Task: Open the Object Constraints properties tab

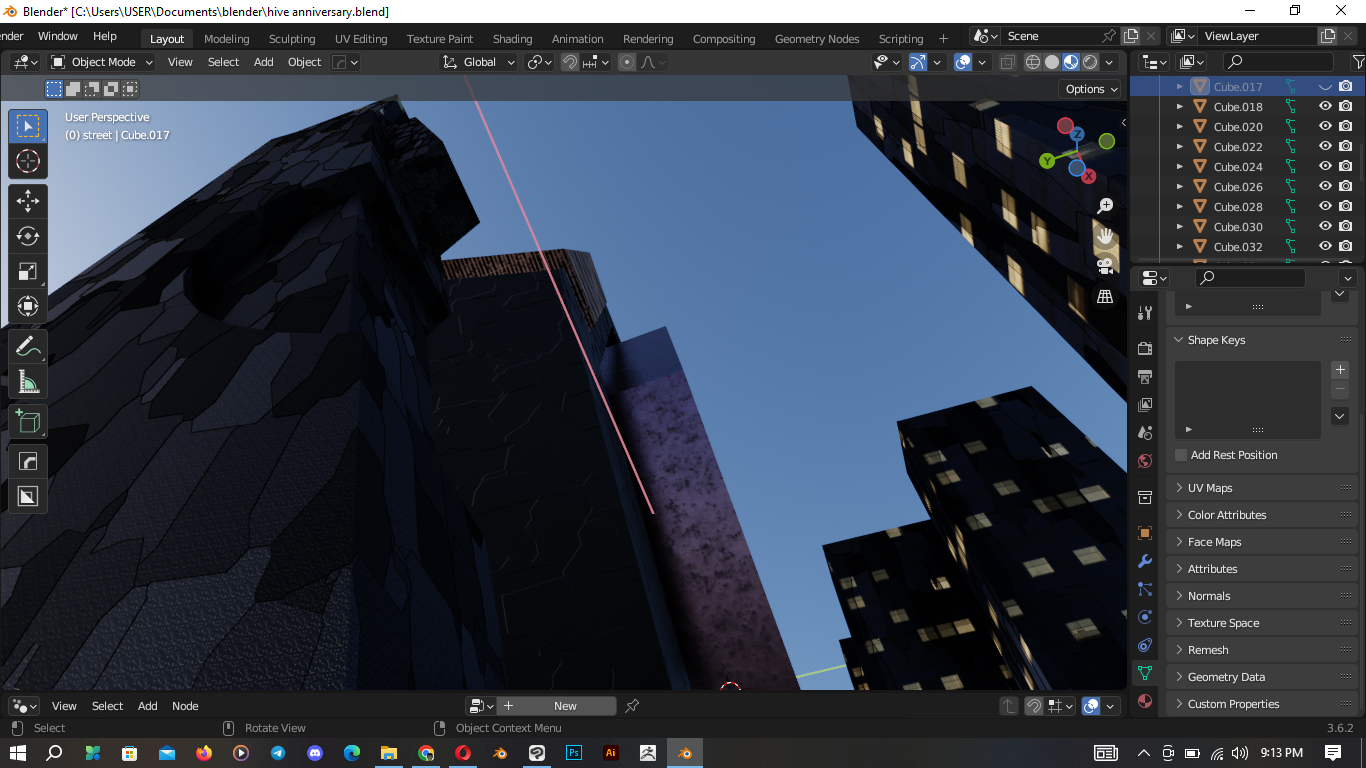Action: pos(1145,645)
